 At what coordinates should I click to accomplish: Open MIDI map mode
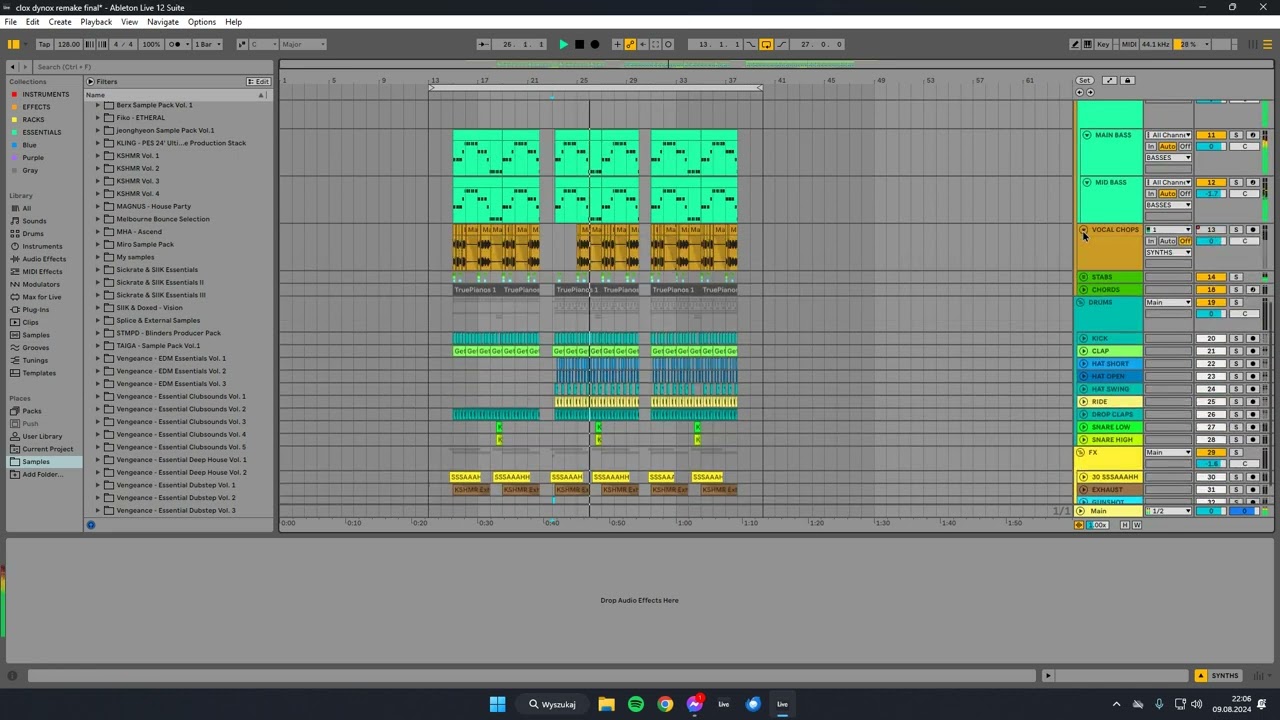point(1129,44)
